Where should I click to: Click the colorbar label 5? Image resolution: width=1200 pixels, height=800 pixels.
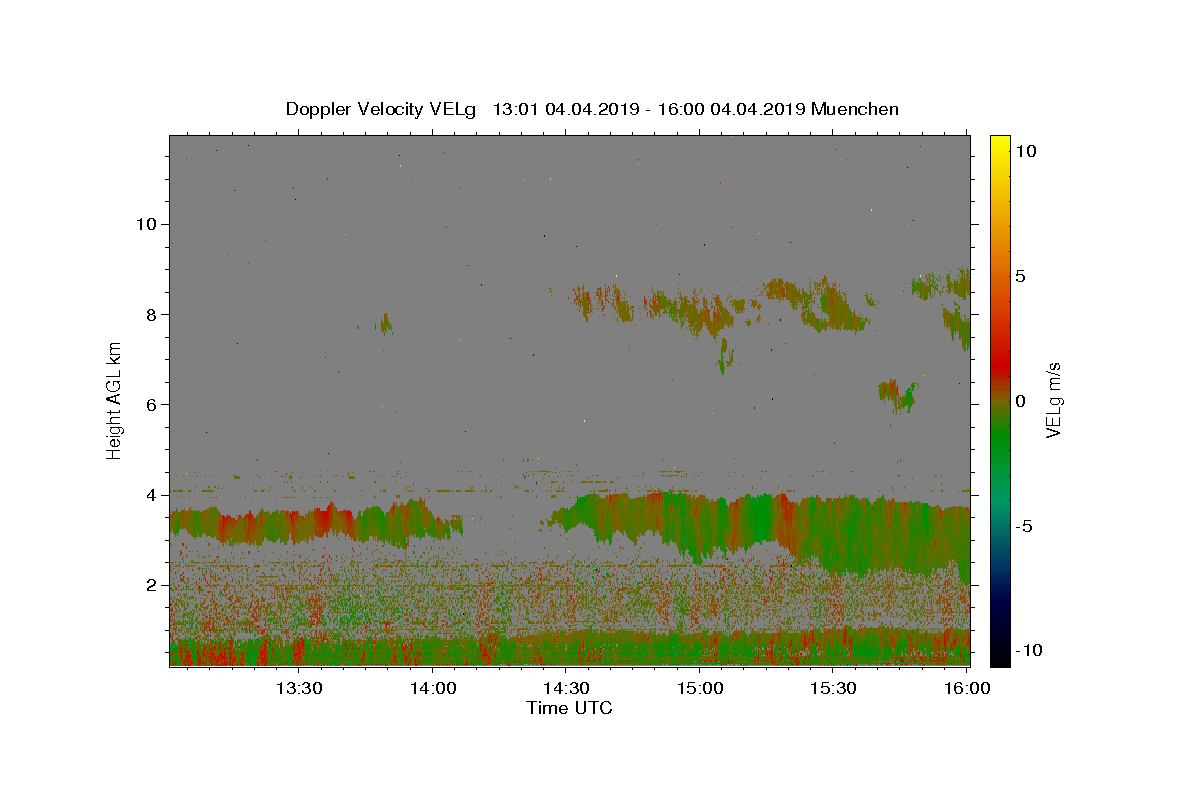pyautogui.click(x=1019, y=276)
